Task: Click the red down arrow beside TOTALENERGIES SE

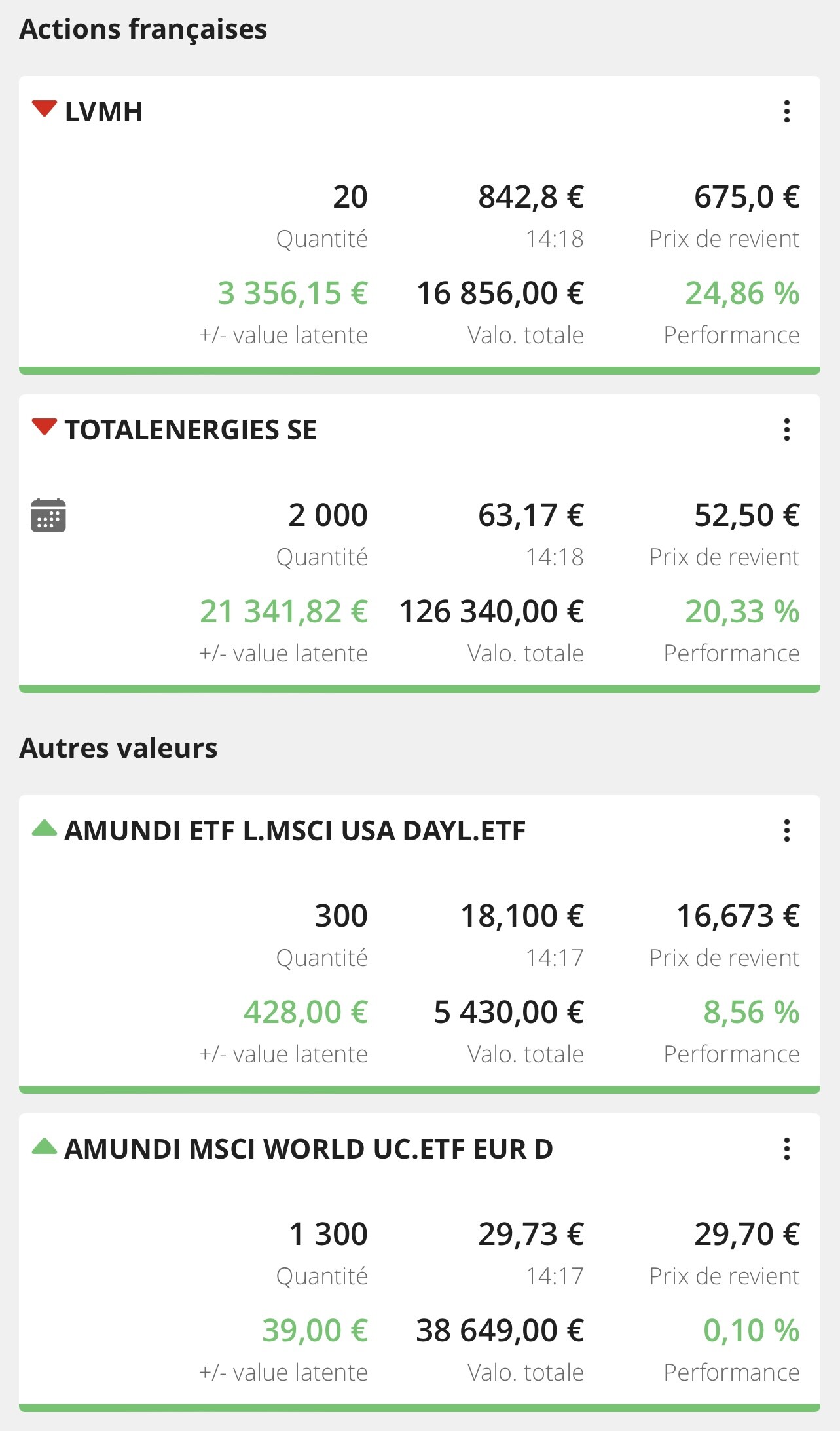Action: 45,427
